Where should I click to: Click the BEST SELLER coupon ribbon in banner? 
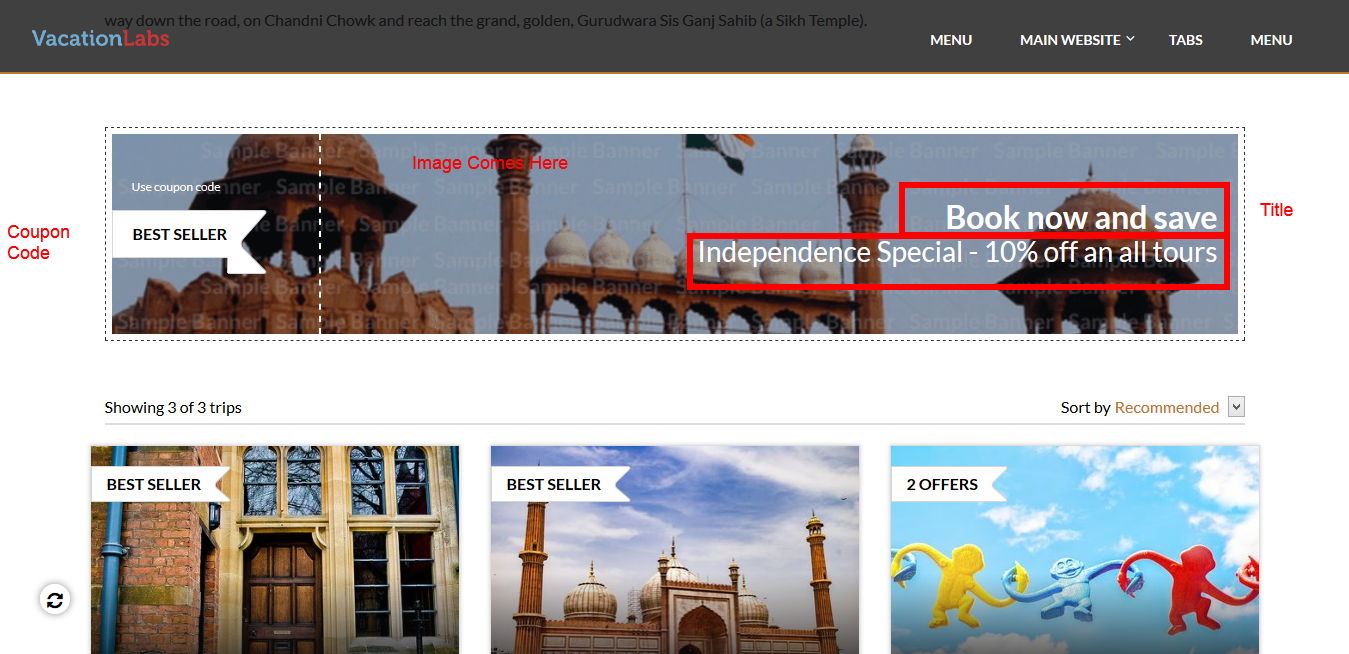point(180,235)
